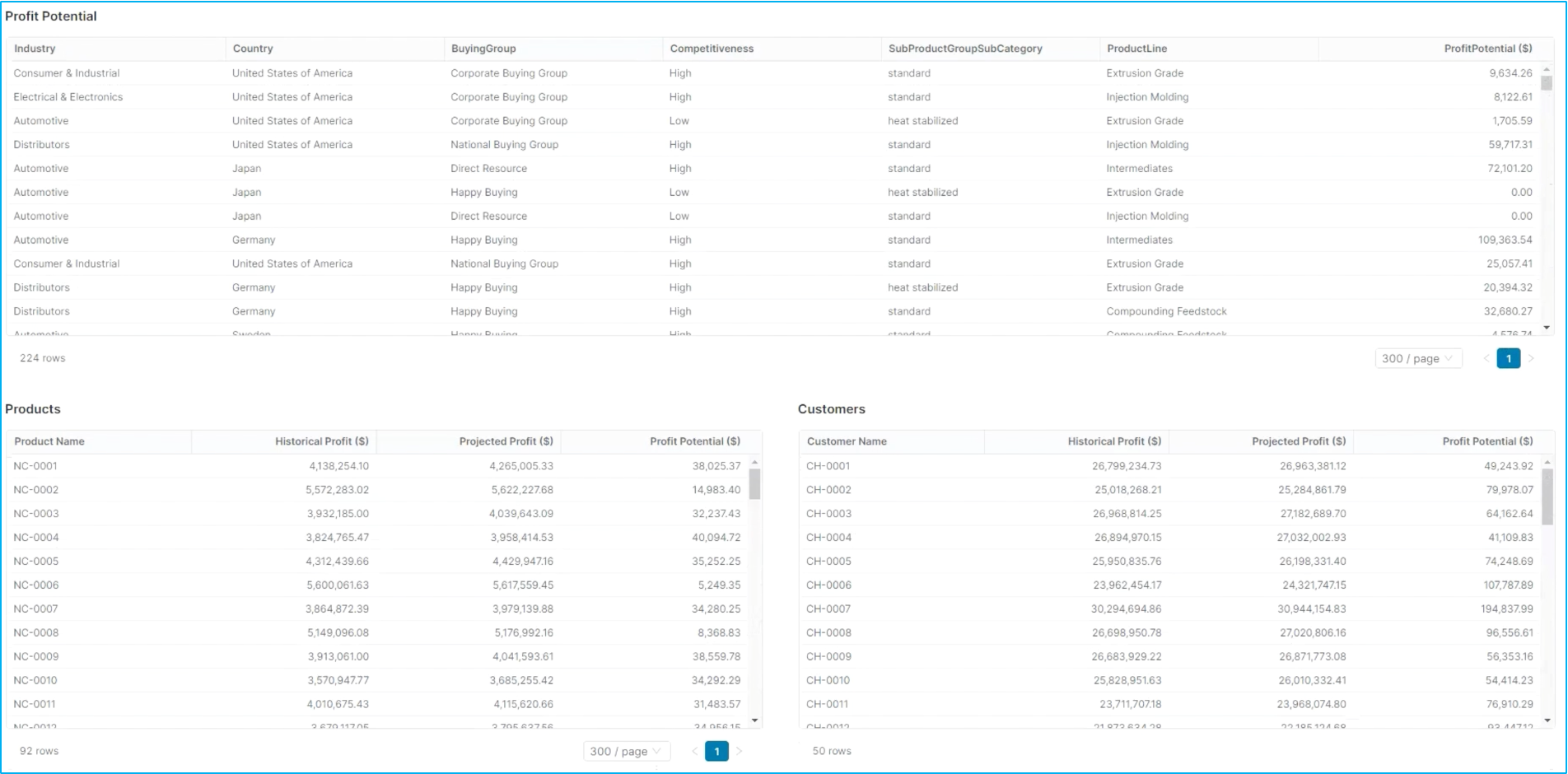The width and height of the screenshot is (1568, 774).
Task: Click scroll-down arrow of Customers table
Action: coord(1547,720)
